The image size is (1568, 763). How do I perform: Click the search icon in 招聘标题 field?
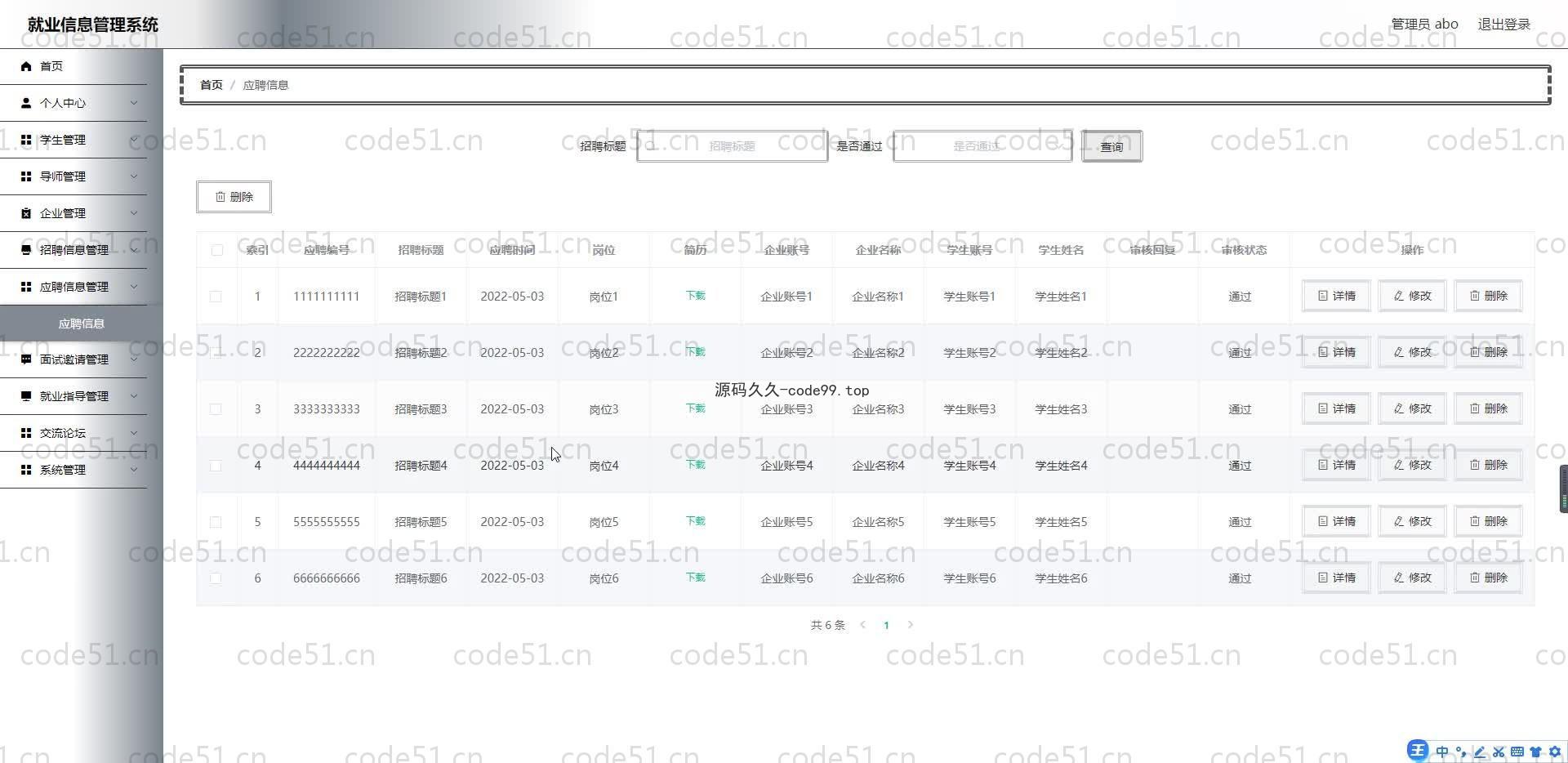pos(652,146)
